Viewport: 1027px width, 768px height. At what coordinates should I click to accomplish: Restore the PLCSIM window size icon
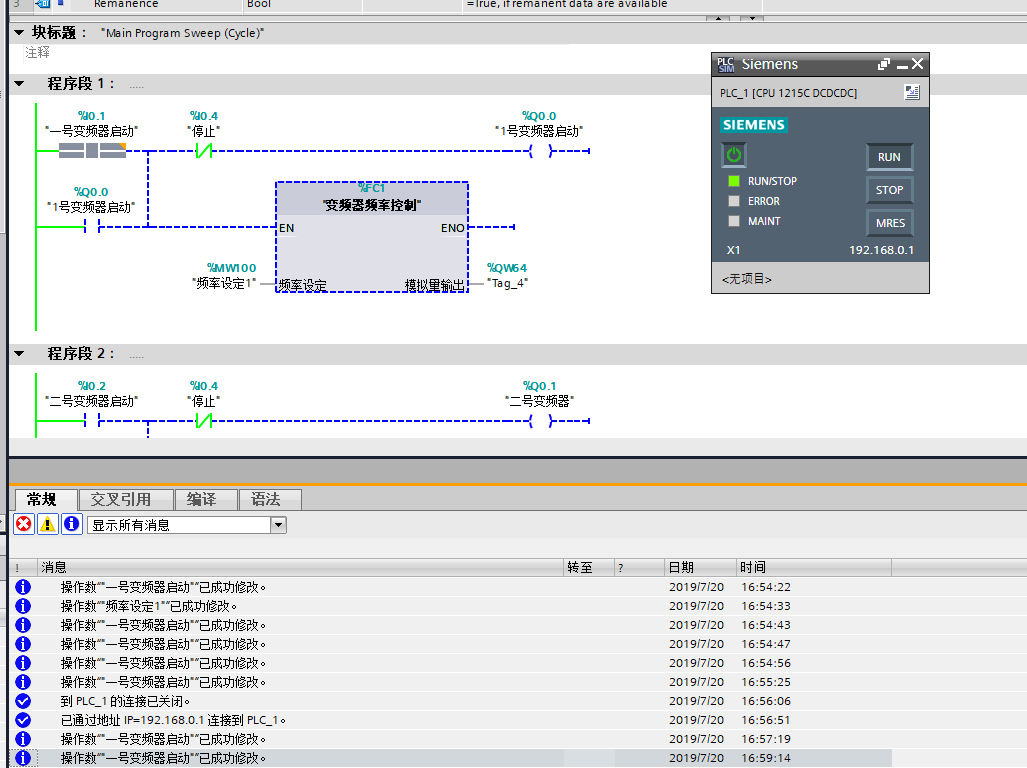[883, 64]
